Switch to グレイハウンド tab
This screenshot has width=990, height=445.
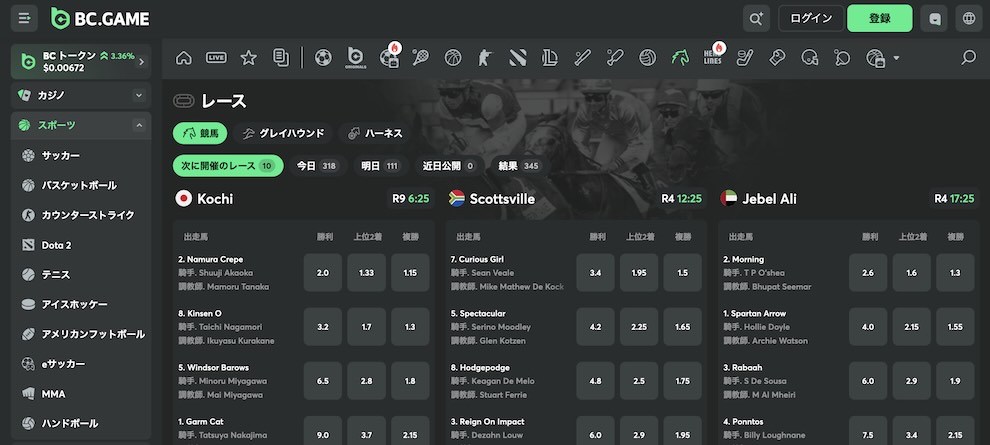(x=283, y=133)
